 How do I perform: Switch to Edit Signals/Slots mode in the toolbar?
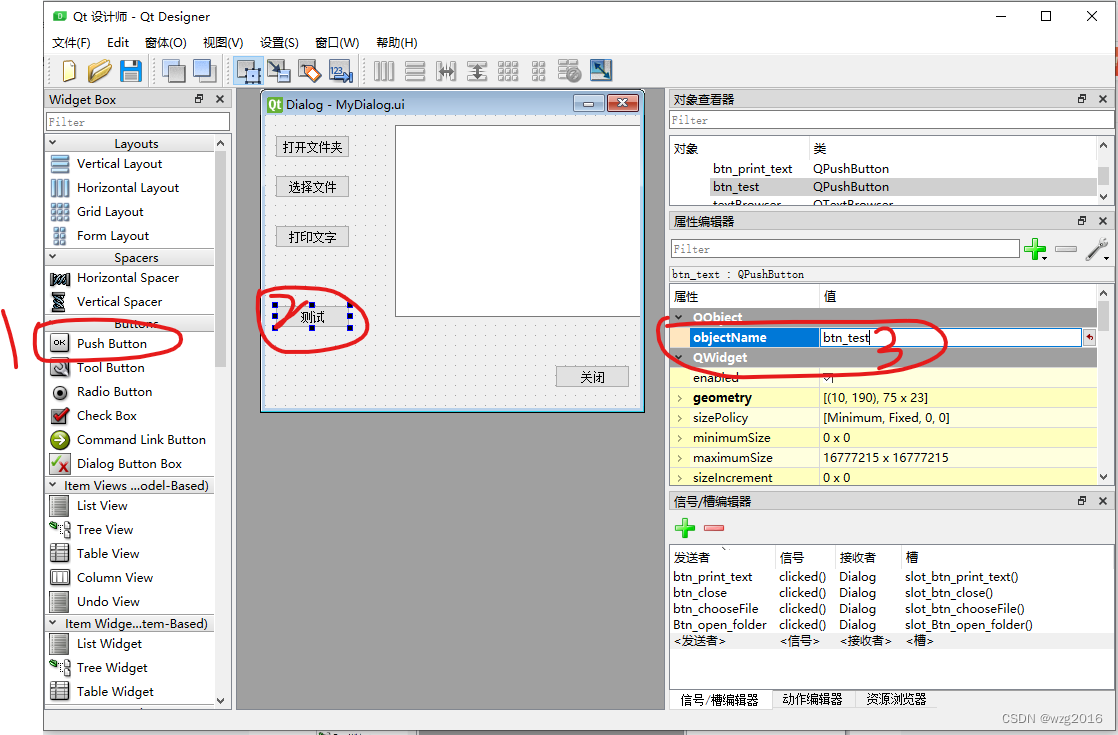(x=281, y=70)
